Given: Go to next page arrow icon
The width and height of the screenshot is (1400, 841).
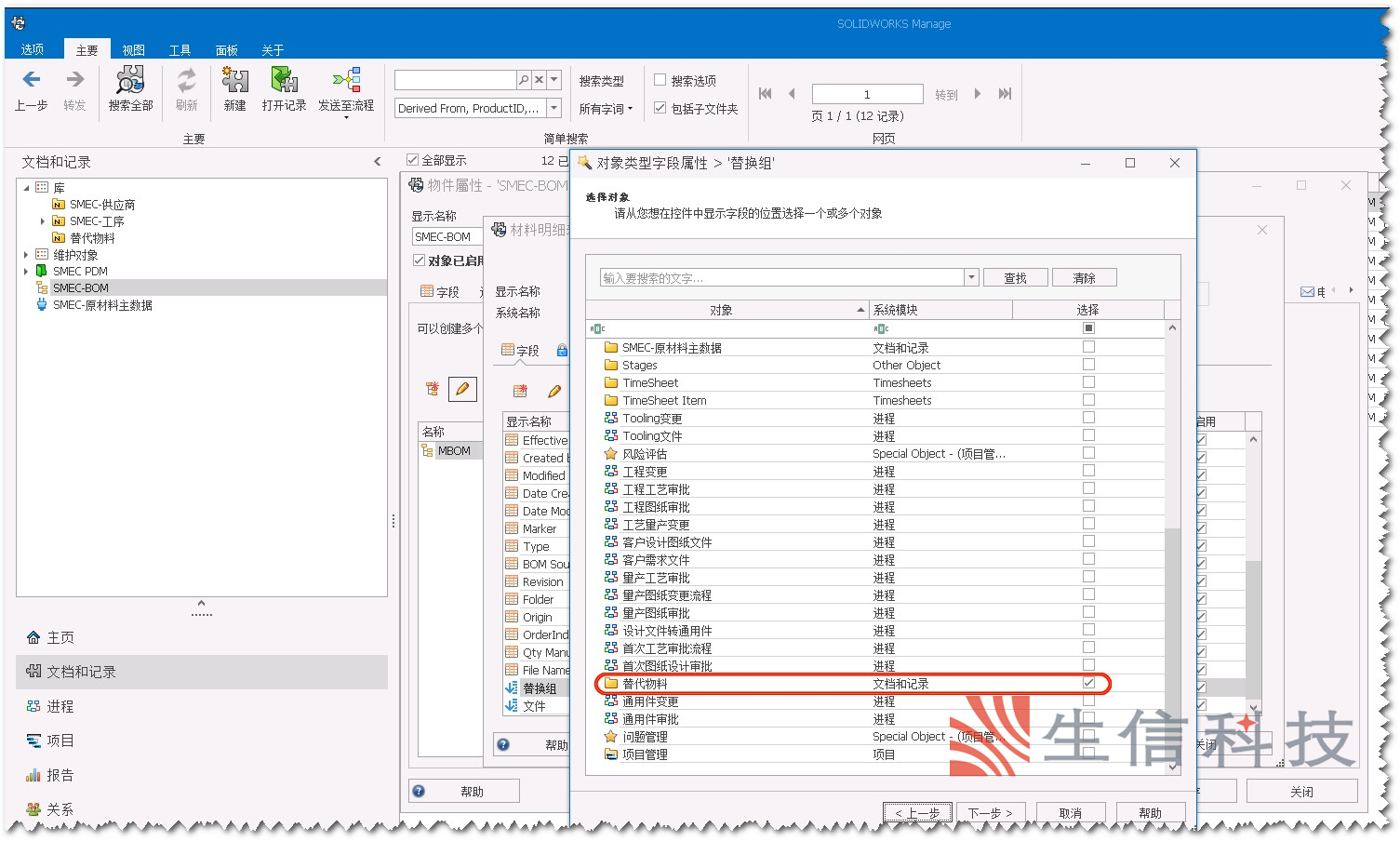Looking at the screenshot, I should (978, 93).
